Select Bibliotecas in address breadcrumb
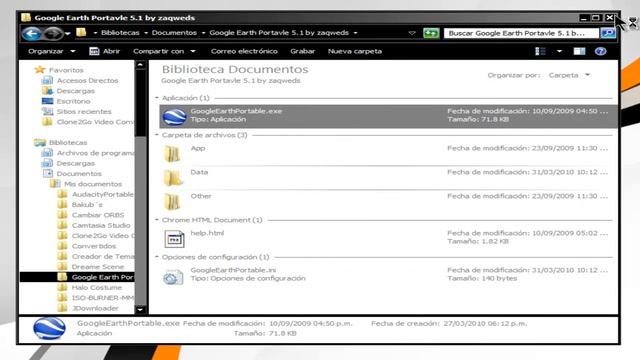The image size is (640, 360). coord(120,33)
